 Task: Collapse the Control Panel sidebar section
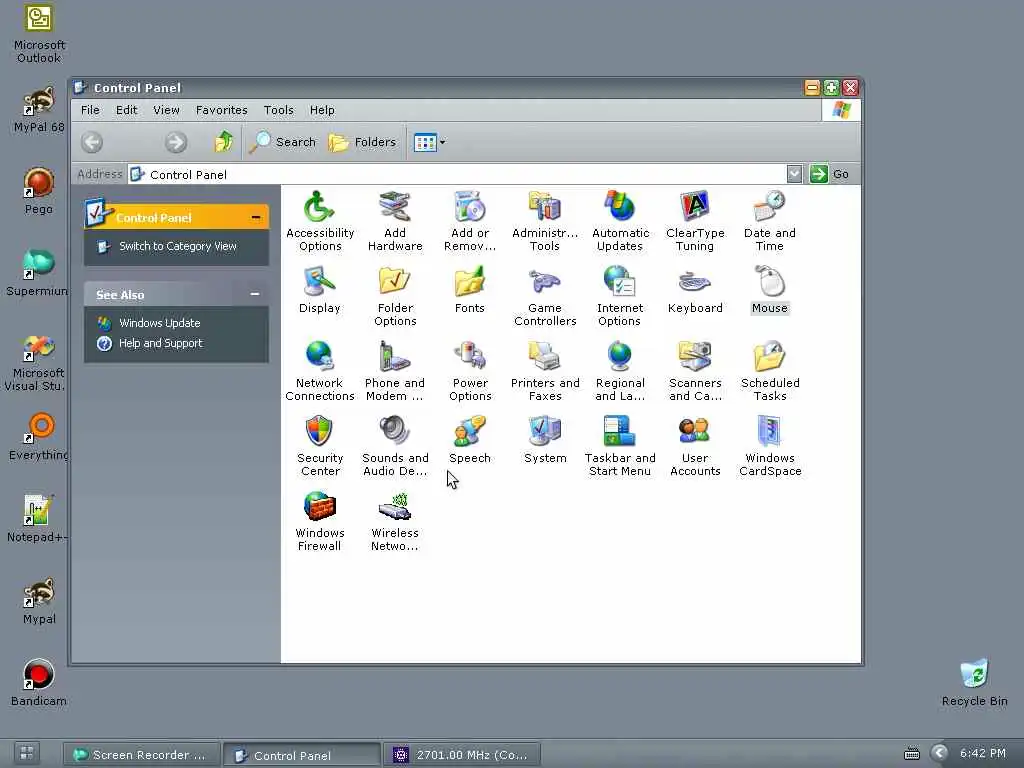click(x=255, y=217)
